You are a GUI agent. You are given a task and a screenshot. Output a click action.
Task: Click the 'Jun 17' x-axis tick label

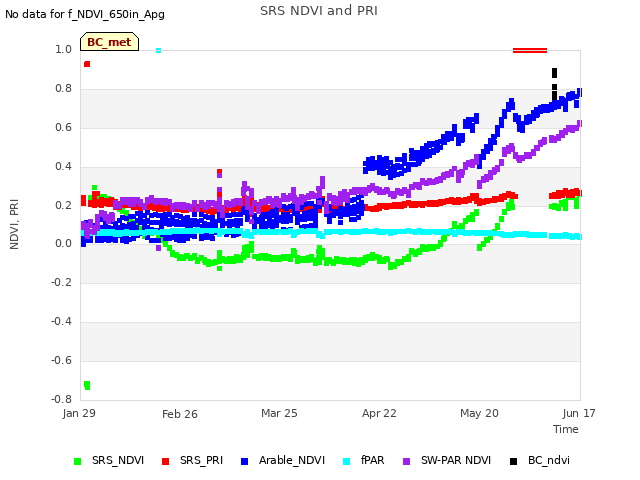[579, 413]
